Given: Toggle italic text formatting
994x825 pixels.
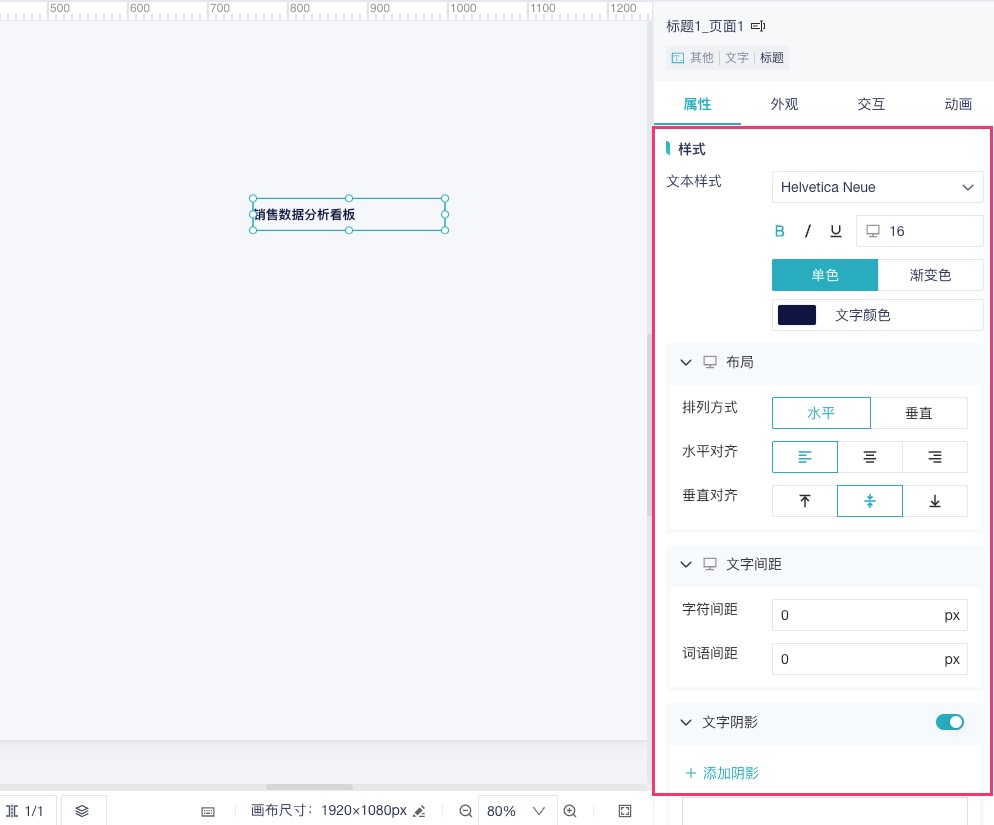Looking at the screenshot, I should pyautogui.click(x=808, y=231).
